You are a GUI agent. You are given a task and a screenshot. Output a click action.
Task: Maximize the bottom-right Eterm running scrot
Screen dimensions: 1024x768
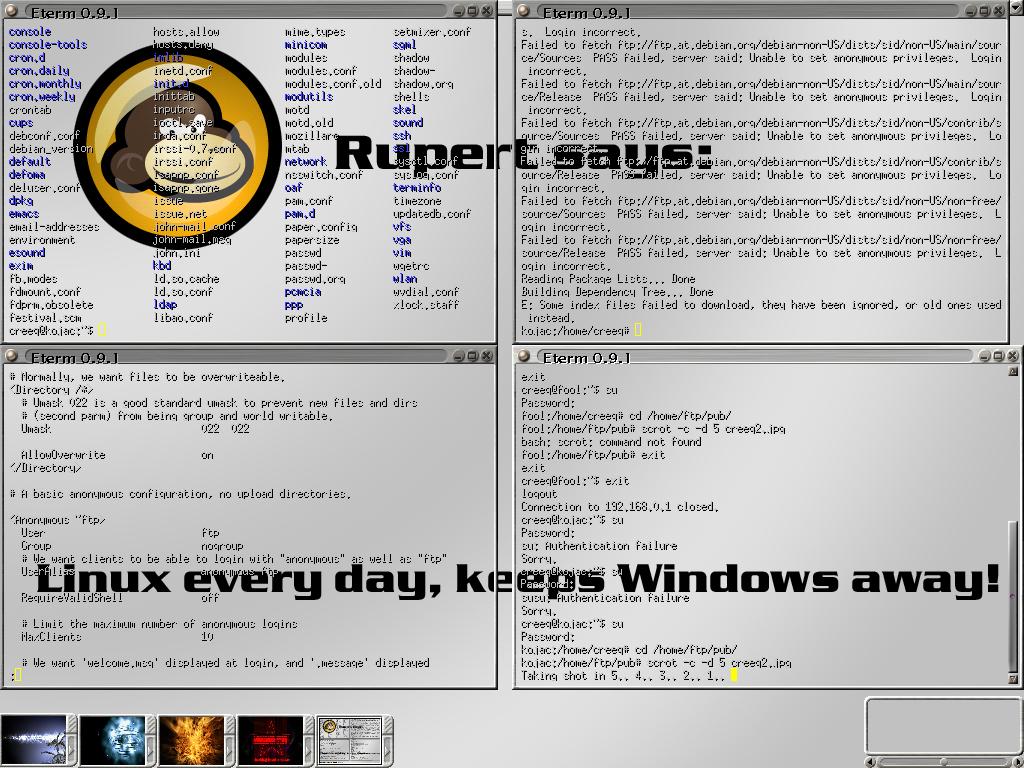[999, 356]
